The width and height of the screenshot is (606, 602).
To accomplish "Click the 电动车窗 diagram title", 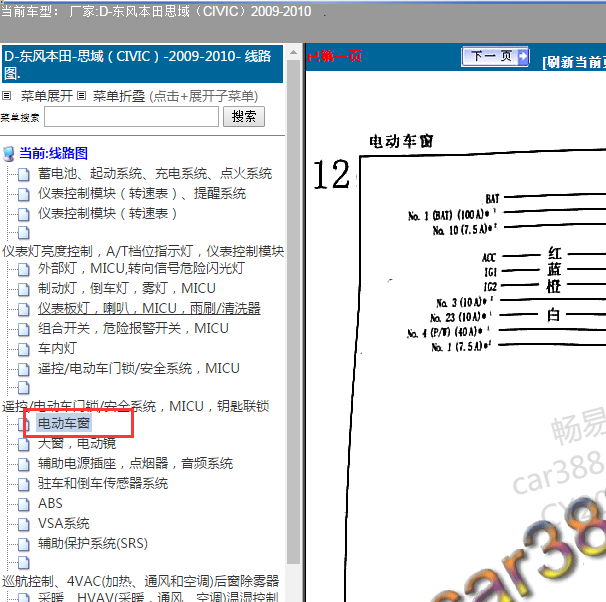I will [x=401, y=141].
